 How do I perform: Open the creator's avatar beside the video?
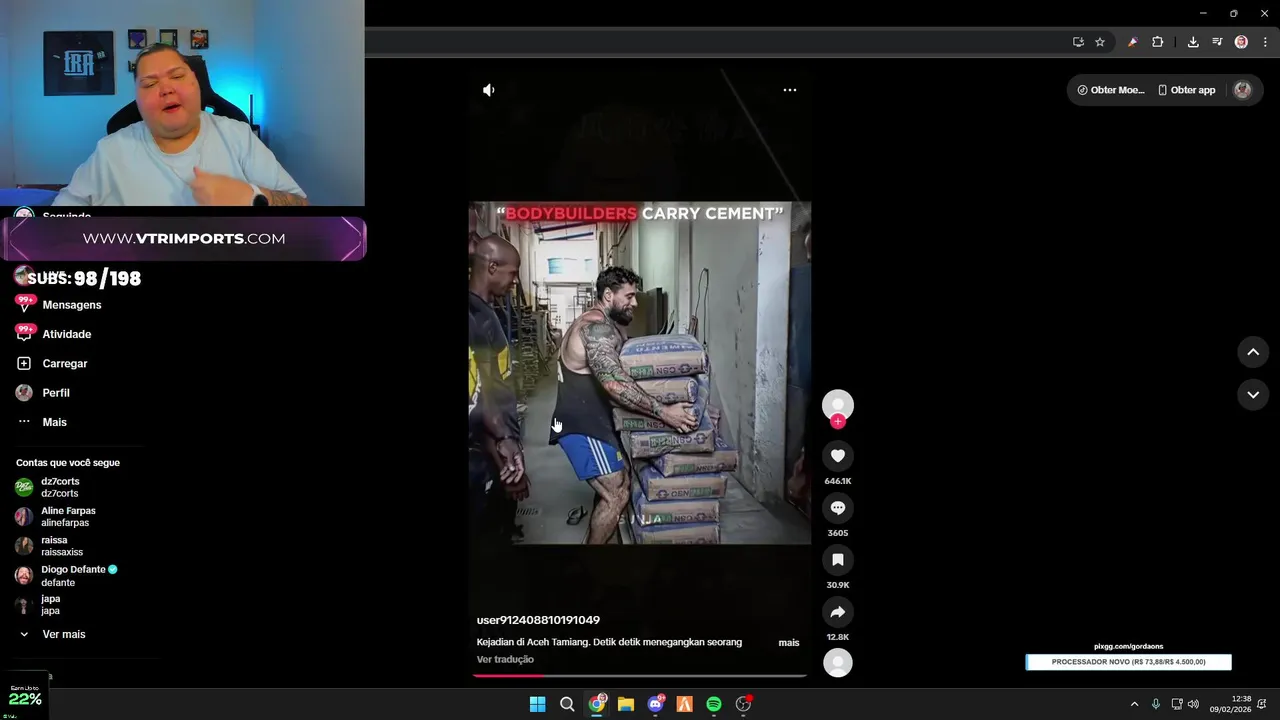[838, 404]
